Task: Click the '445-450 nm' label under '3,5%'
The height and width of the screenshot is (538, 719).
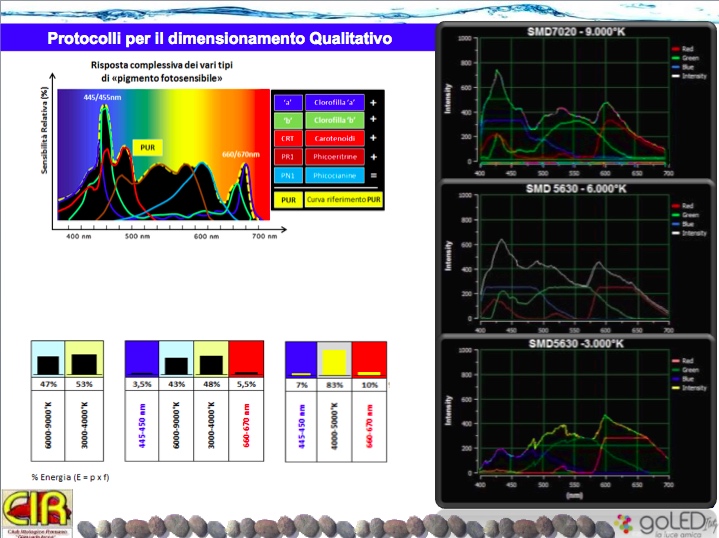Action: pos(142,426)
